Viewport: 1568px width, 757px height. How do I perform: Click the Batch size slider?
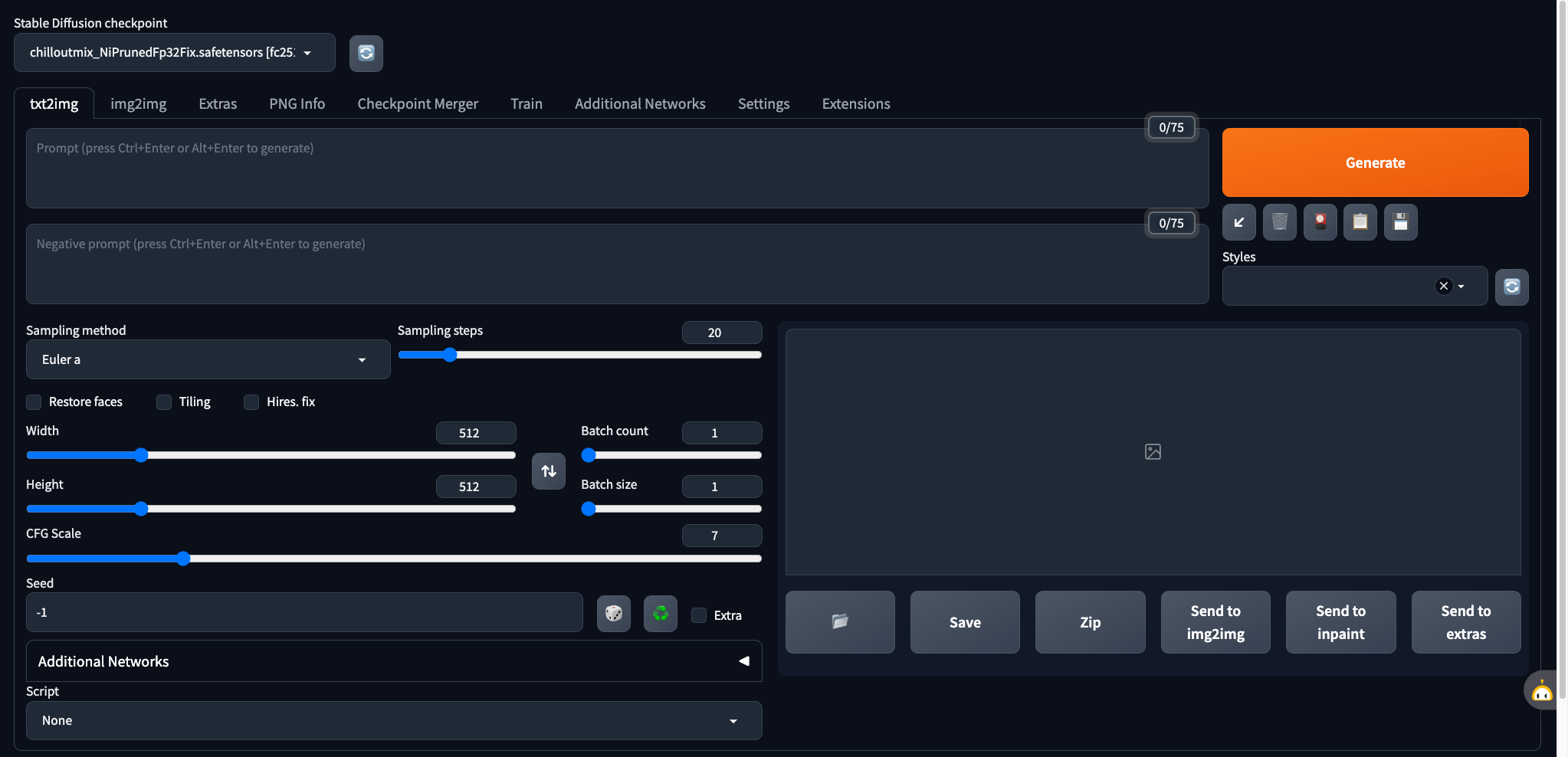(671, 509)
